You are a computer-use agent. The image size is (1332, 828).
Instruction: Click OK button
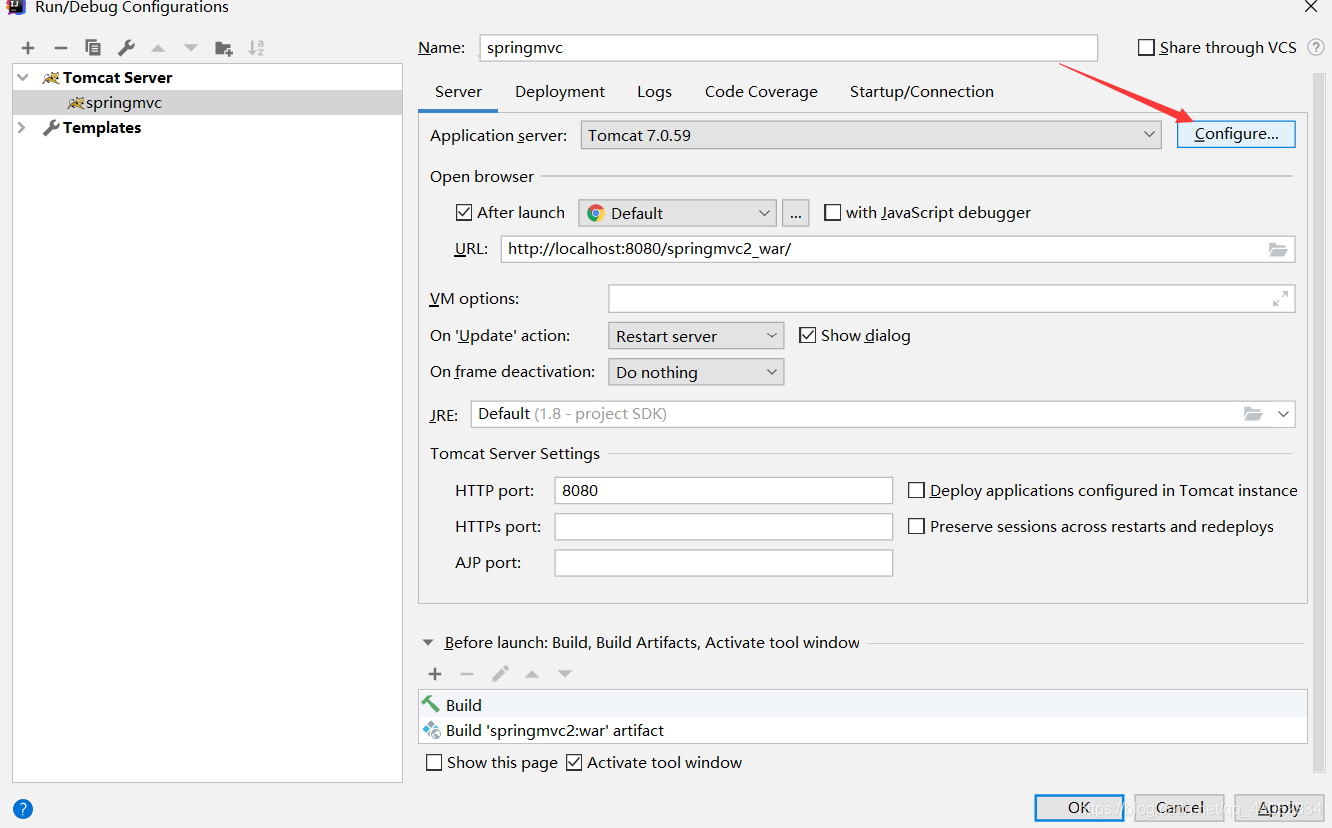pos(1080,807)
